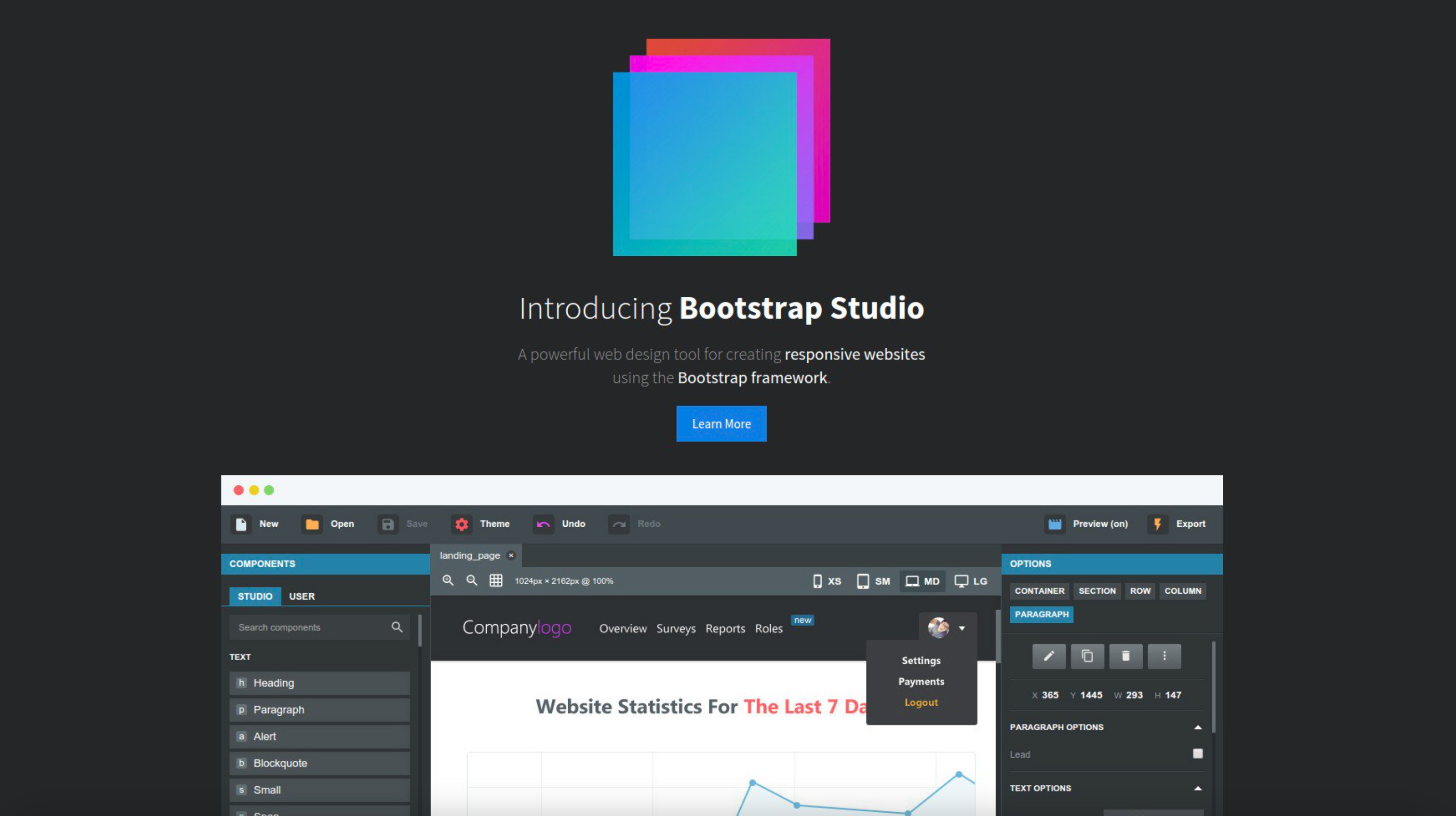The image size is (1456, 816).
Task: Select Payments from the account menu
Action: (x=921, y=681)
